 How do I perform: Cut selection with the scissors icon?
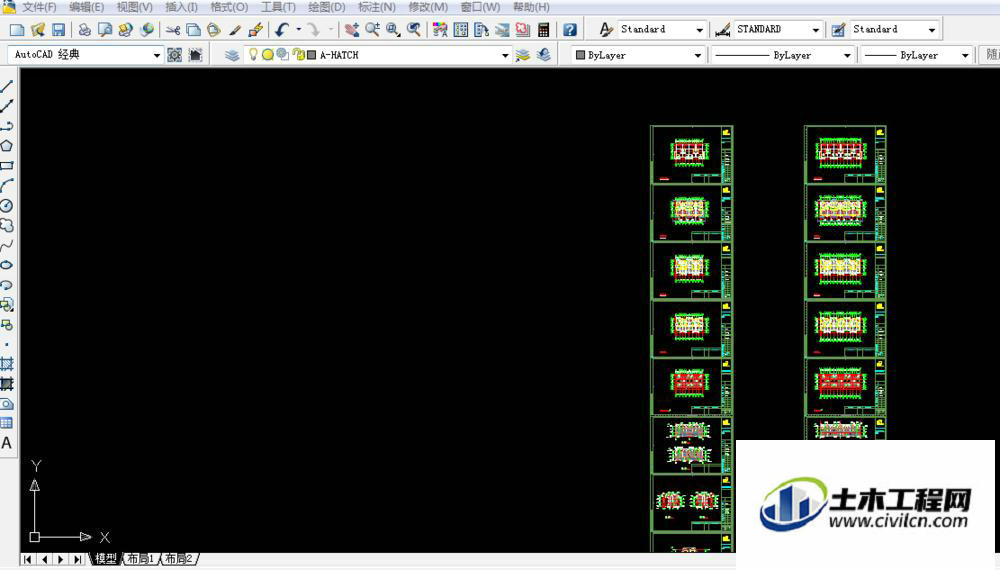(x=173, y=29)
